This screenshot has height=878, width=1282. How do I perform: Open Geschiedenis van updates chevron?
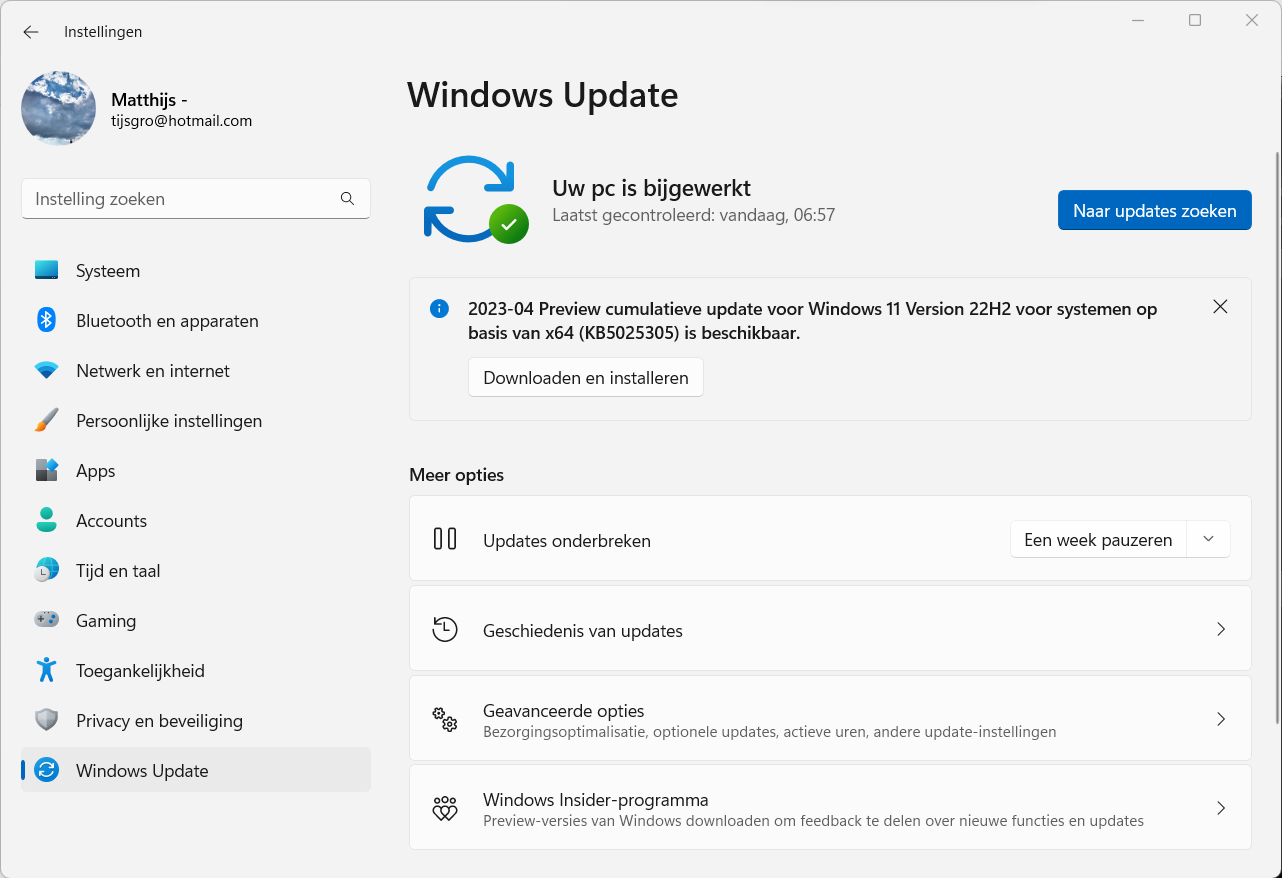tap(1220, 629)
